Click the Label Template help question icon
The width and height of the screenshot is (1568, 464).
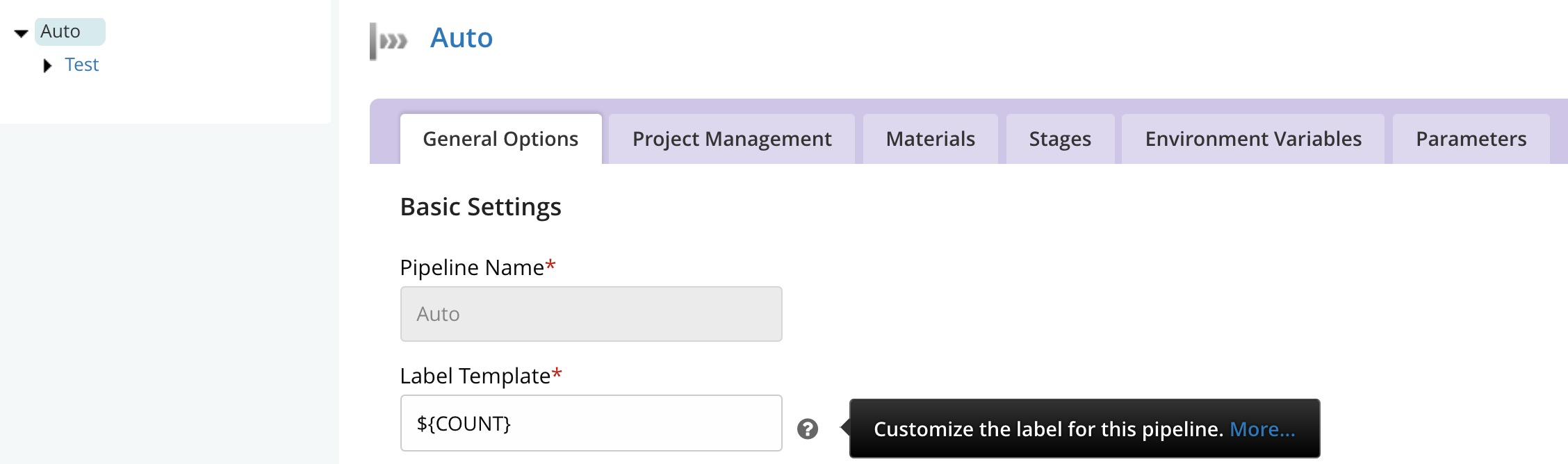[807, 429]
